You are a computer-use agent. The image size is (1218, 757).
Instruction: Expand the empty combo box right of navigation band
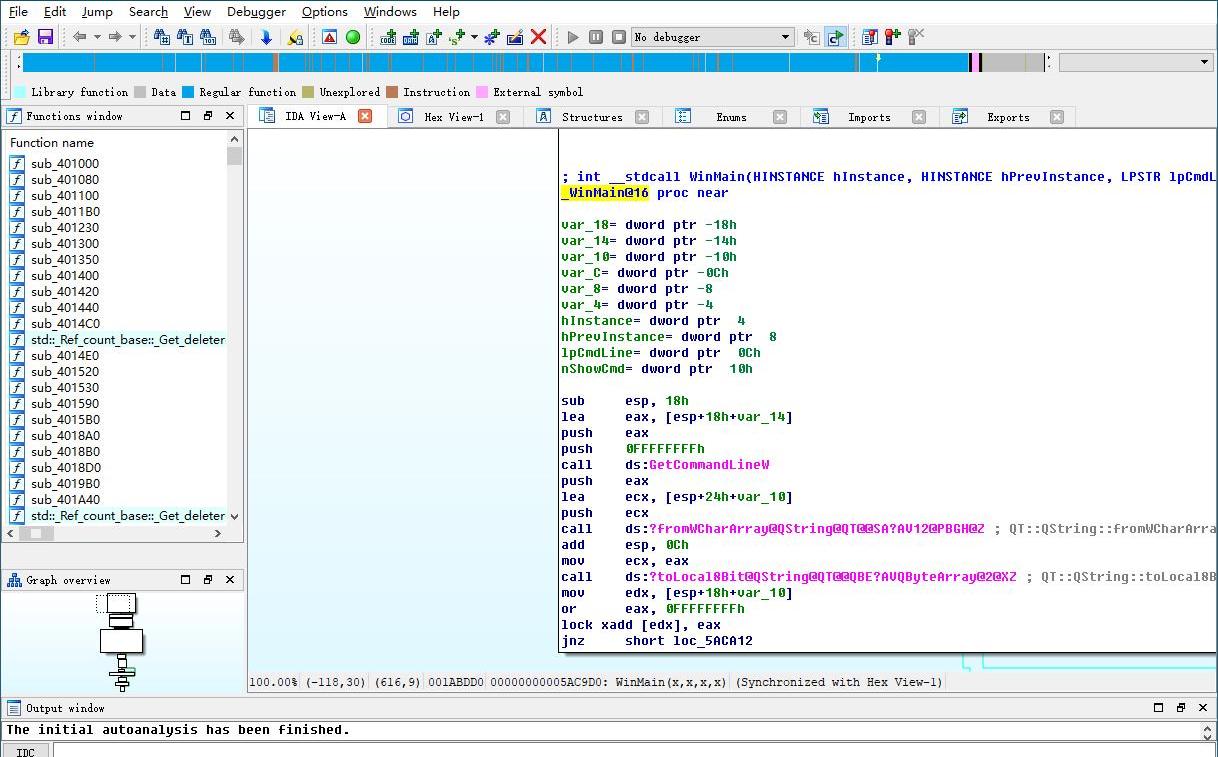[x=1203, y=62]
